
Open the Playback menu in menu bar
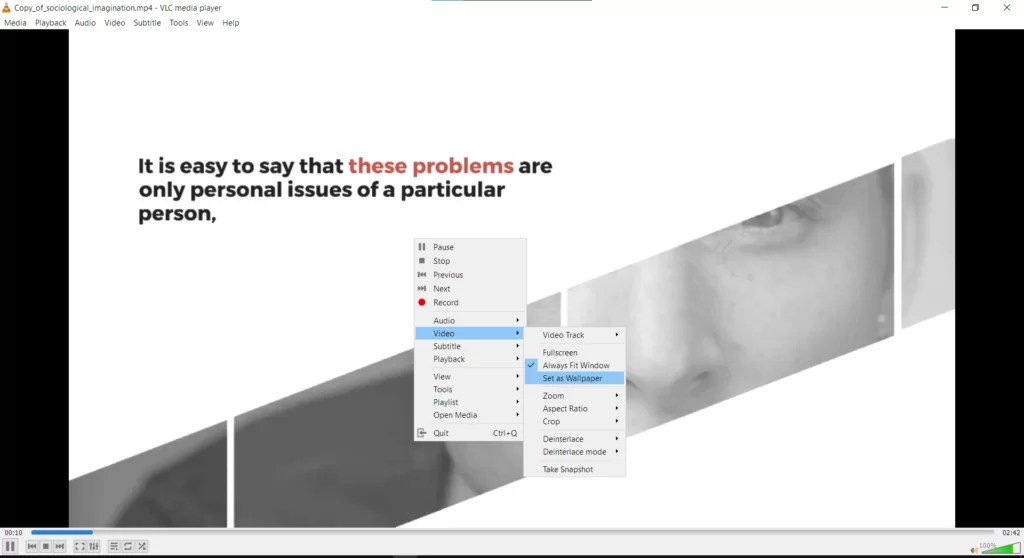coord(50,23)
